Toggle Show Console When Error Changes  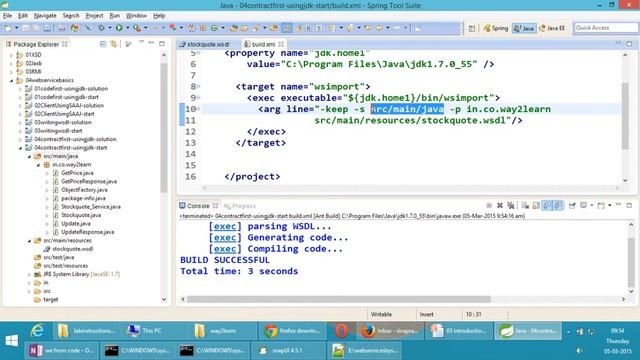coord(558,205)
